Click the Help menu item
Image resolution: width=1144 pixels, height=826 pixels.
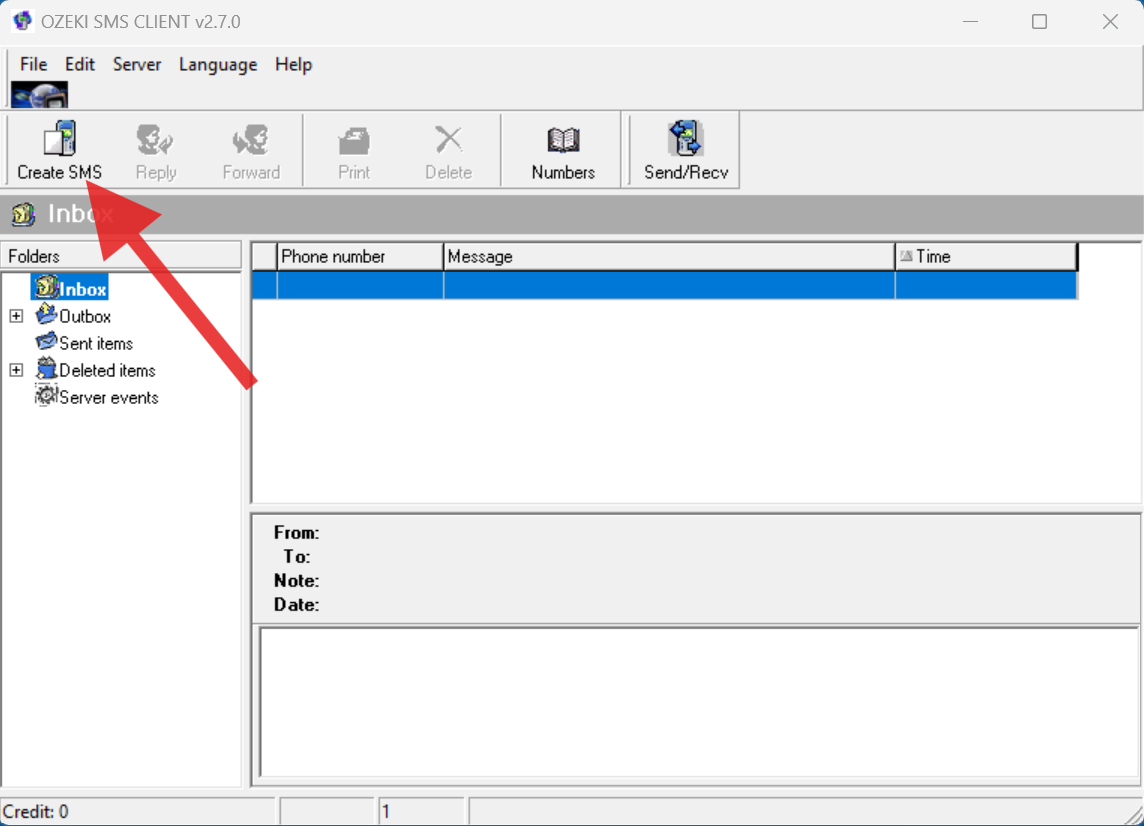click(293, 64)
